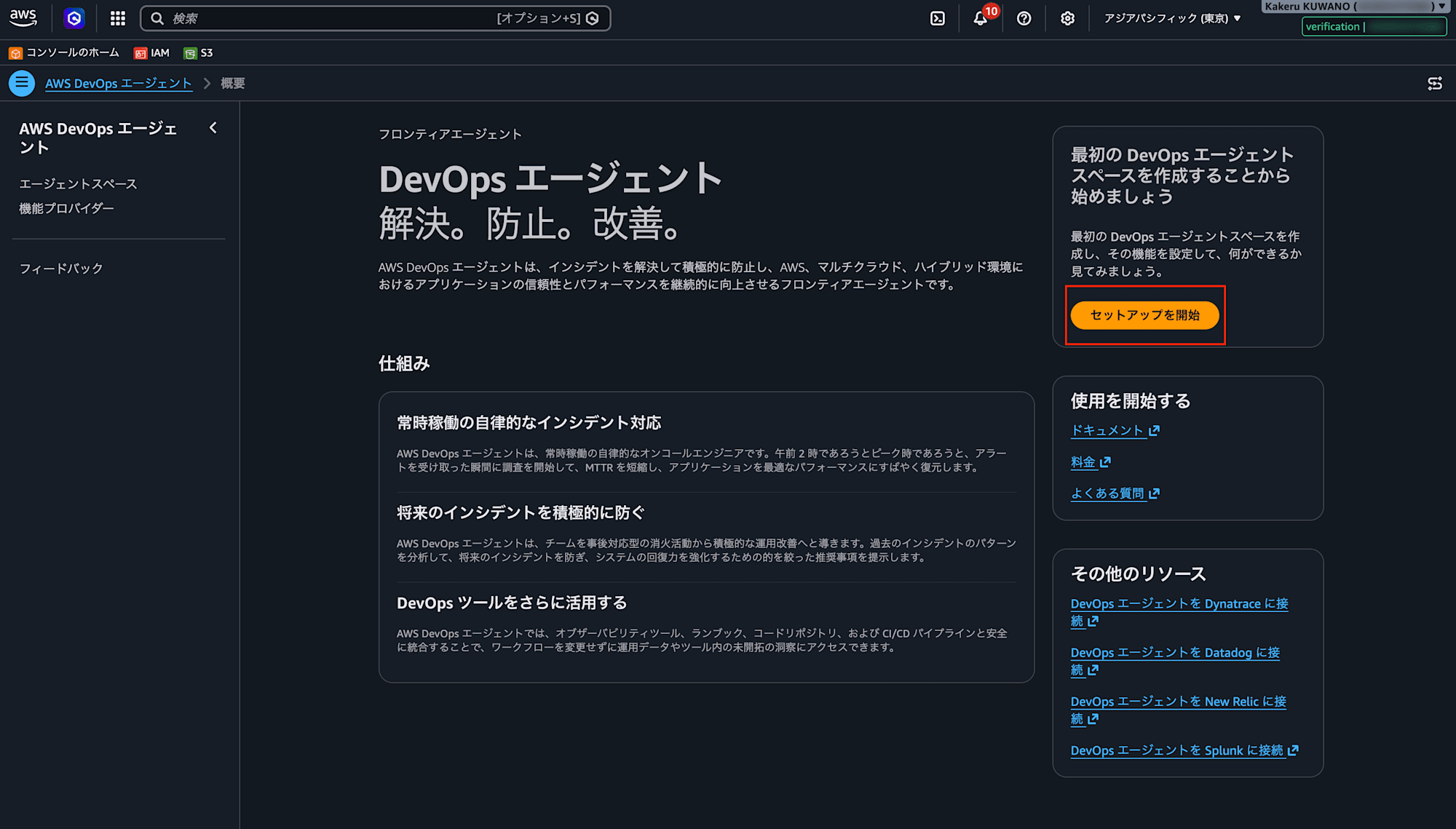The image size is (1456, 829).
Task: Open the Datadog connection link
Action: (1175, 661)
